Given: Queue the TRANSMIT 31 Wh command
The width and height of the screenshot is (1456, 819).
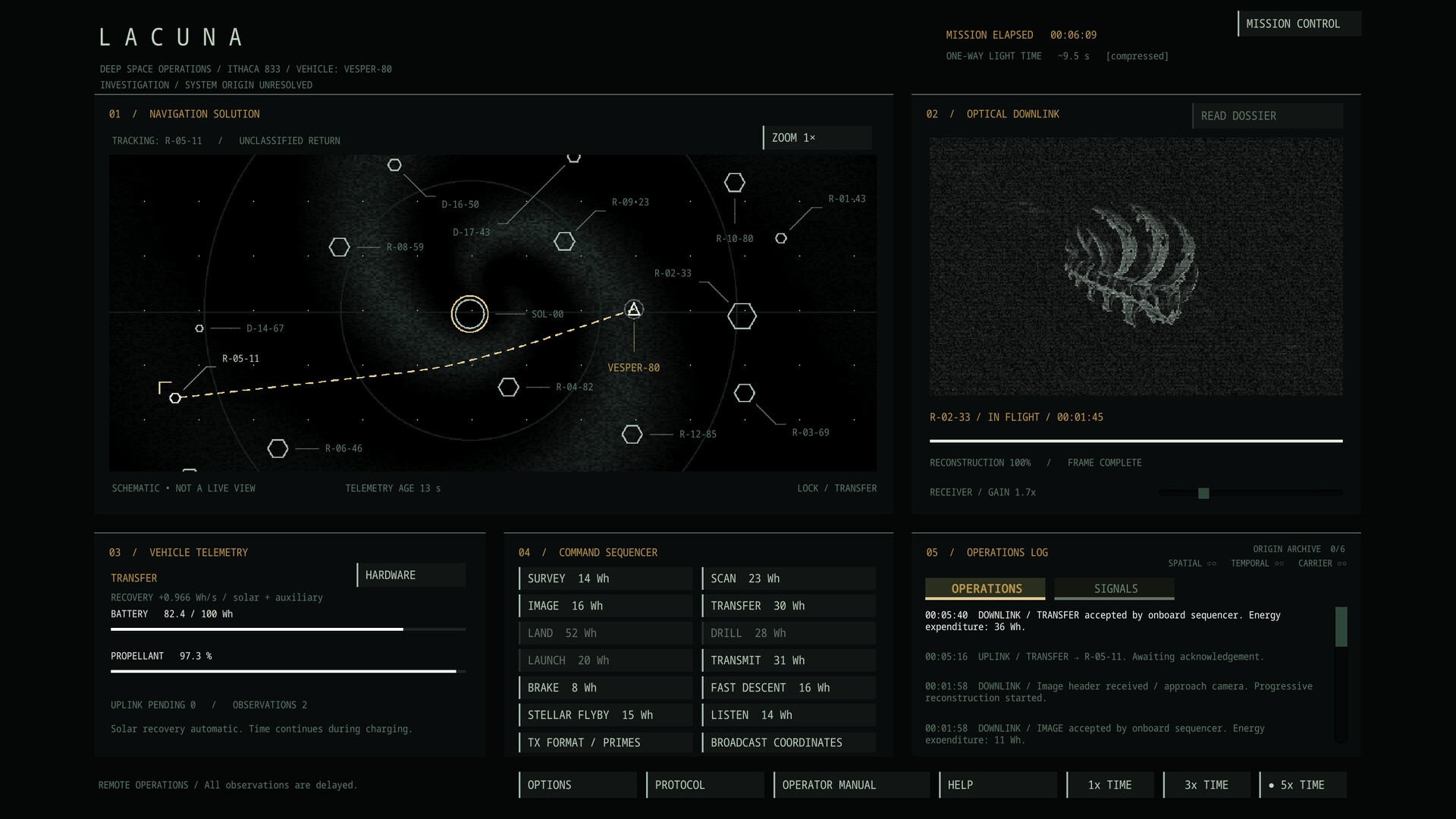Looking at the screenshot, I should [x=789, y=661].
